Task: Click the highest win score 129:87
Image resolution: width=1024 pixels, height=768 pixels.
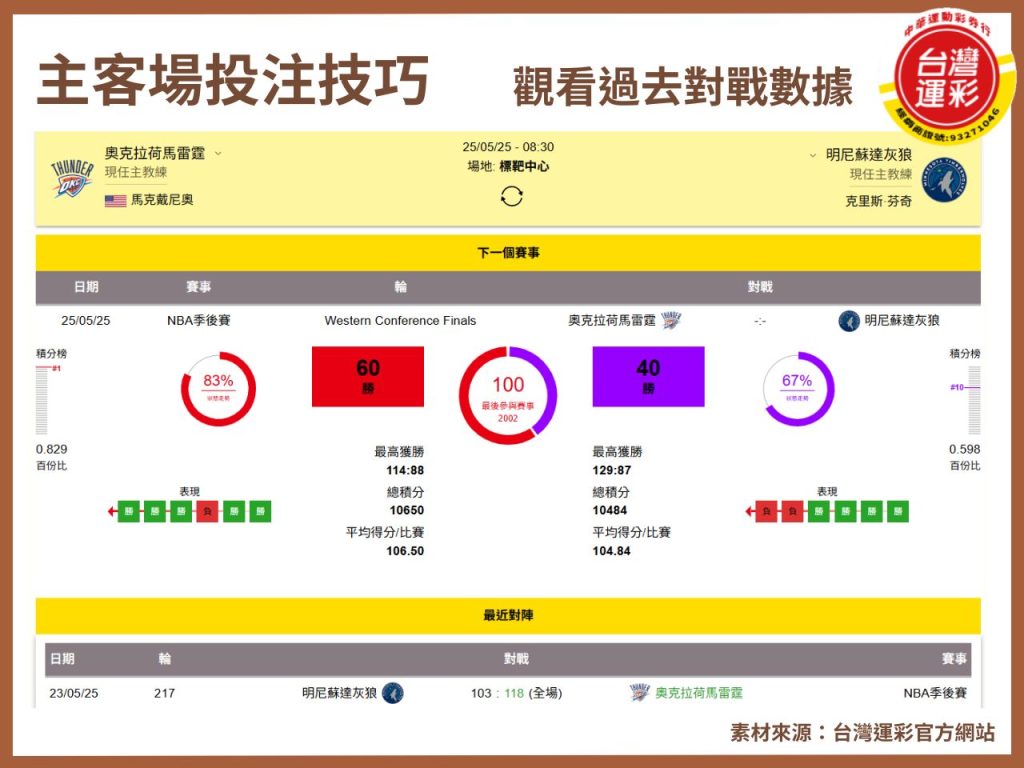Action: pos(612,470)
